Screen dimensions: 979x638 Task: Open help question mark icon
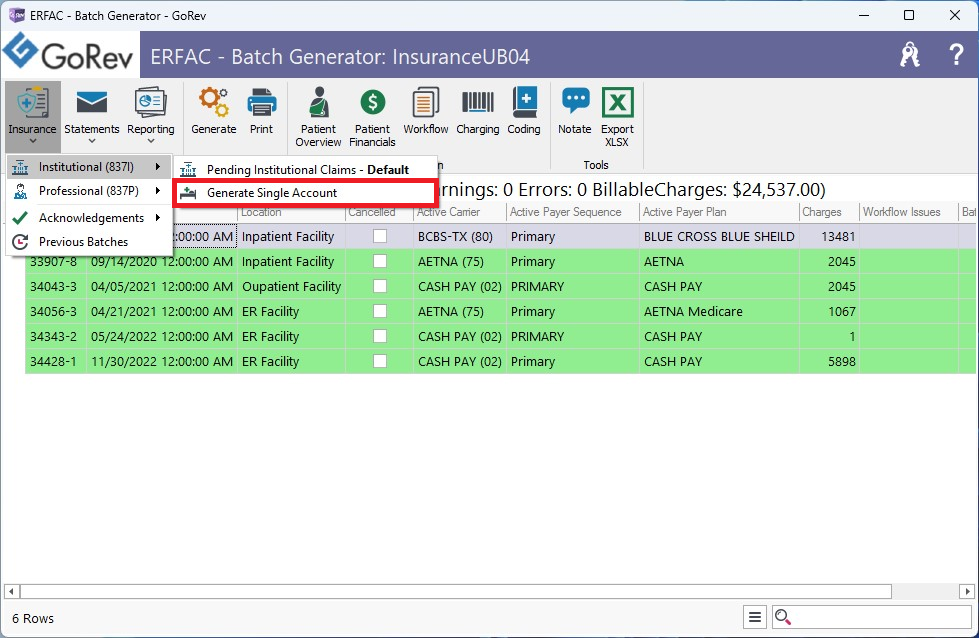tap(956, 55)
